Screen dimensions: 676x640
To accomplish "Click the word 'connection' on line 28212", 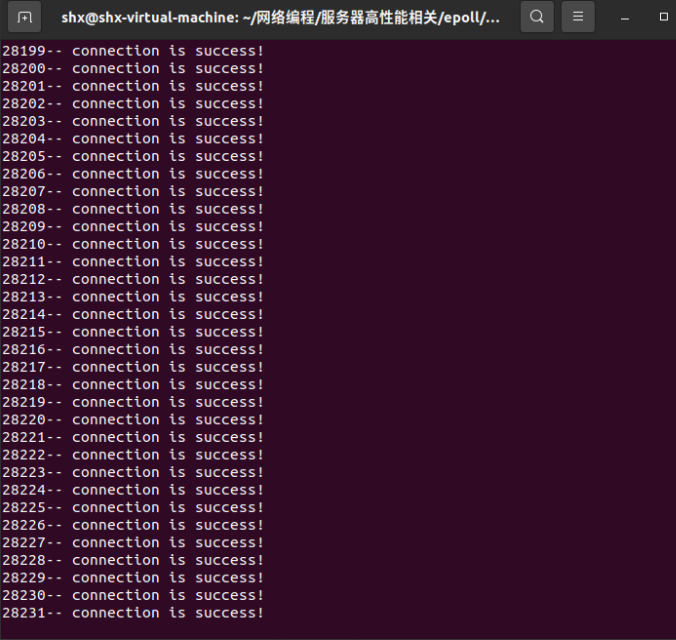I will (115, 279).
